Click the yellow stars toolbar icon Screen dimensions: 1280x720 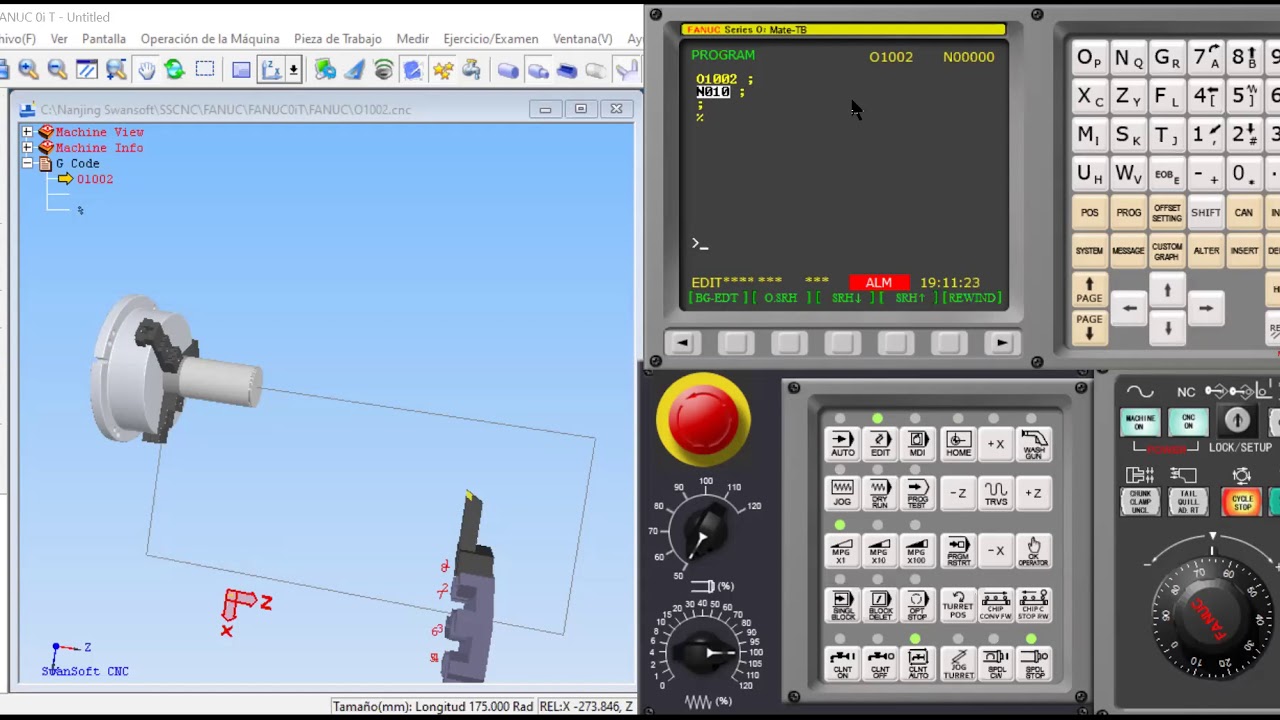[x=443, y=69]
